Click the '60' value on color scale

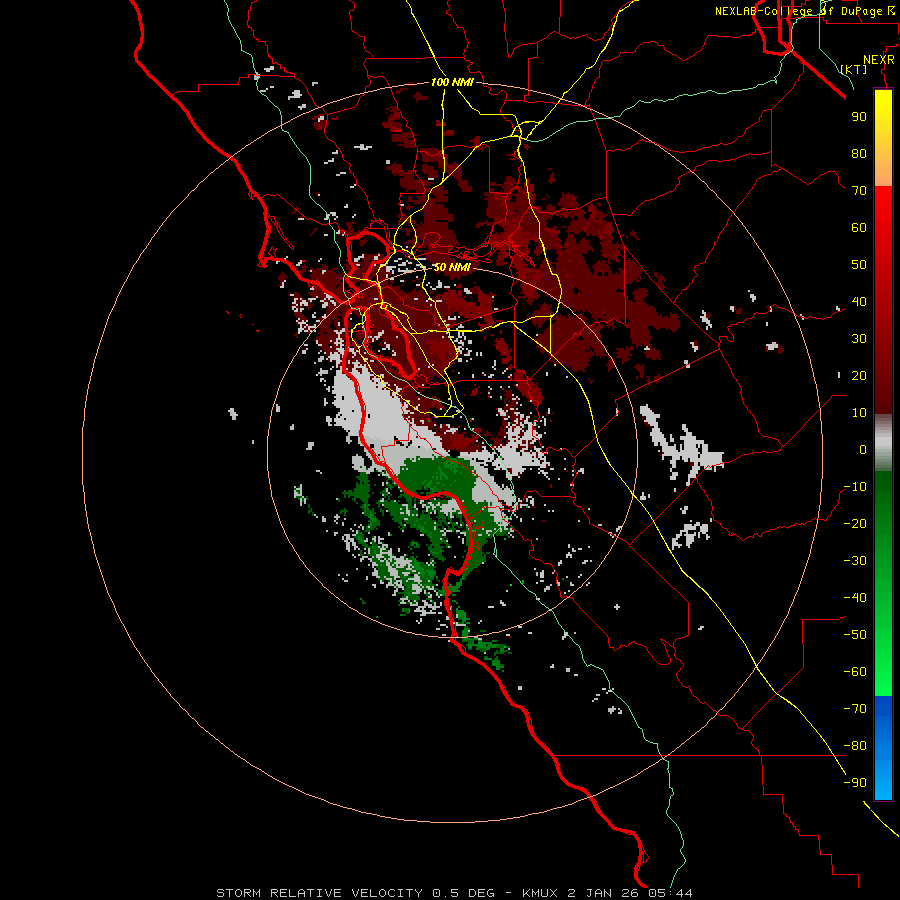point(859,228)
